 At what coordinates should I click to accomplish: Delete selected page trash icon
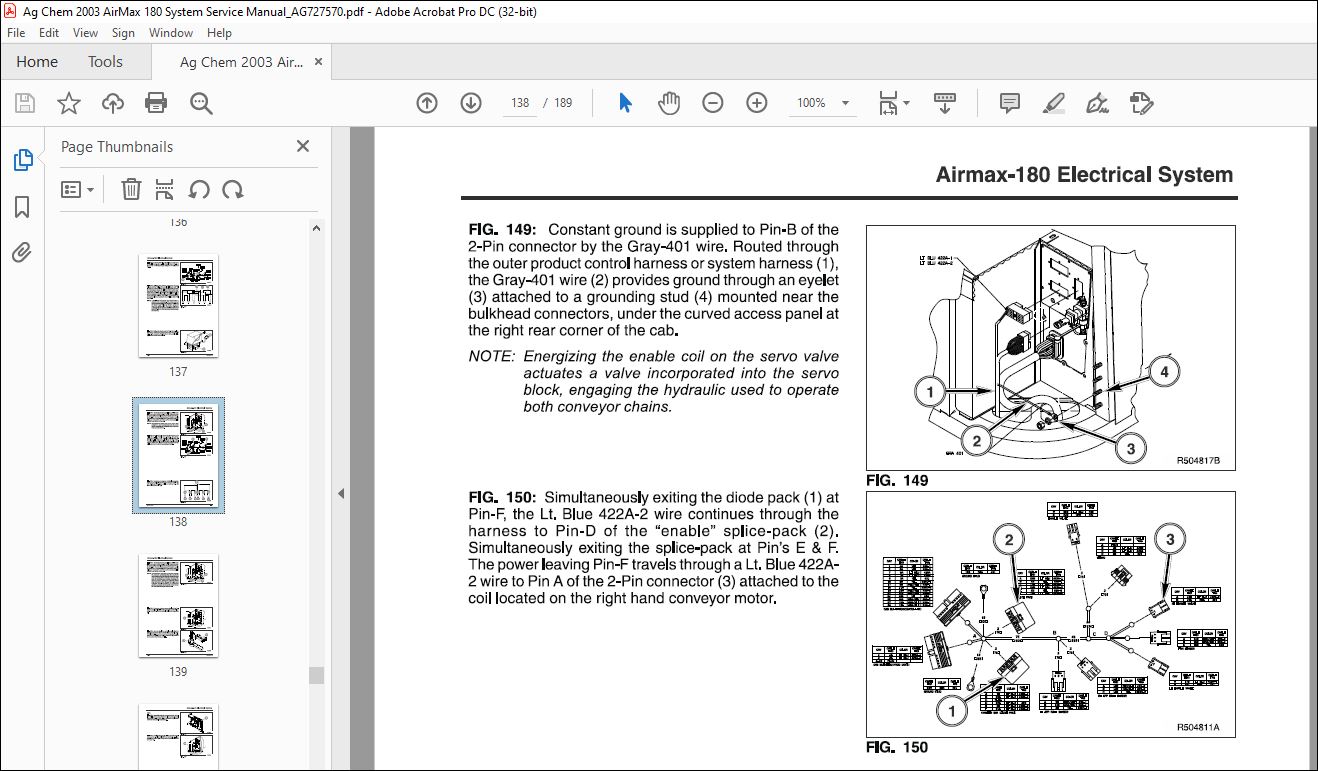(x=131, y=189)
